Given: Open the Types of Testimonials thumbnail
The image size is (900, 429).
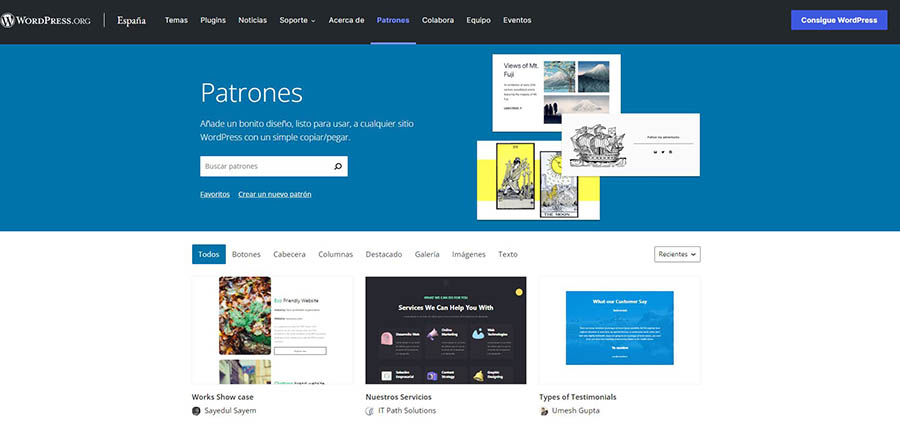Looking at the screenshot, I should tap(619, 330).
